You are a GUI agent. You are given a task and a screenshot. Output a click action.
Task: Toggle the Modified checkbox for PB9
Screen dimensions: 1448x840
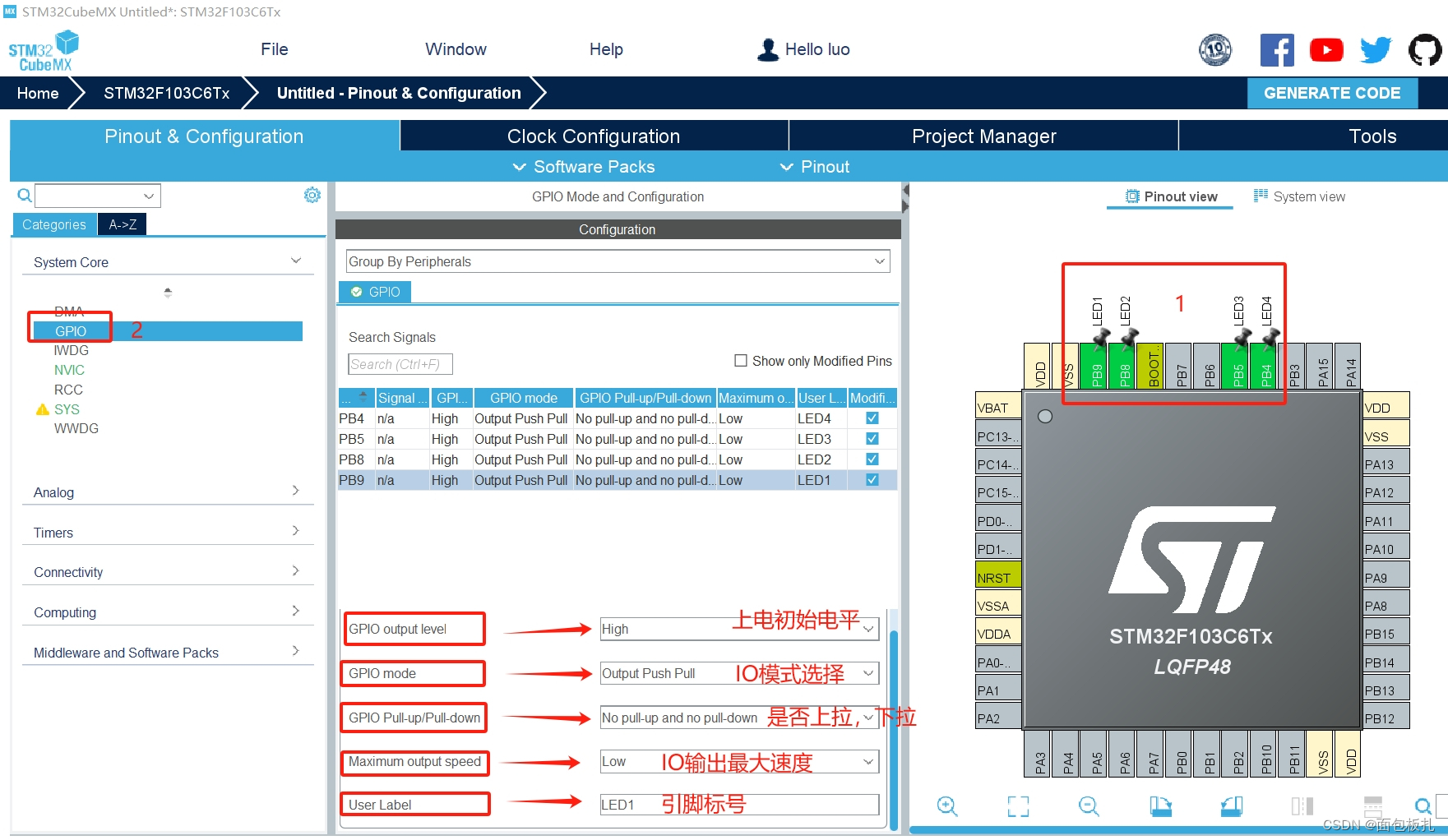pyautogui.click(x=872, y=480)
